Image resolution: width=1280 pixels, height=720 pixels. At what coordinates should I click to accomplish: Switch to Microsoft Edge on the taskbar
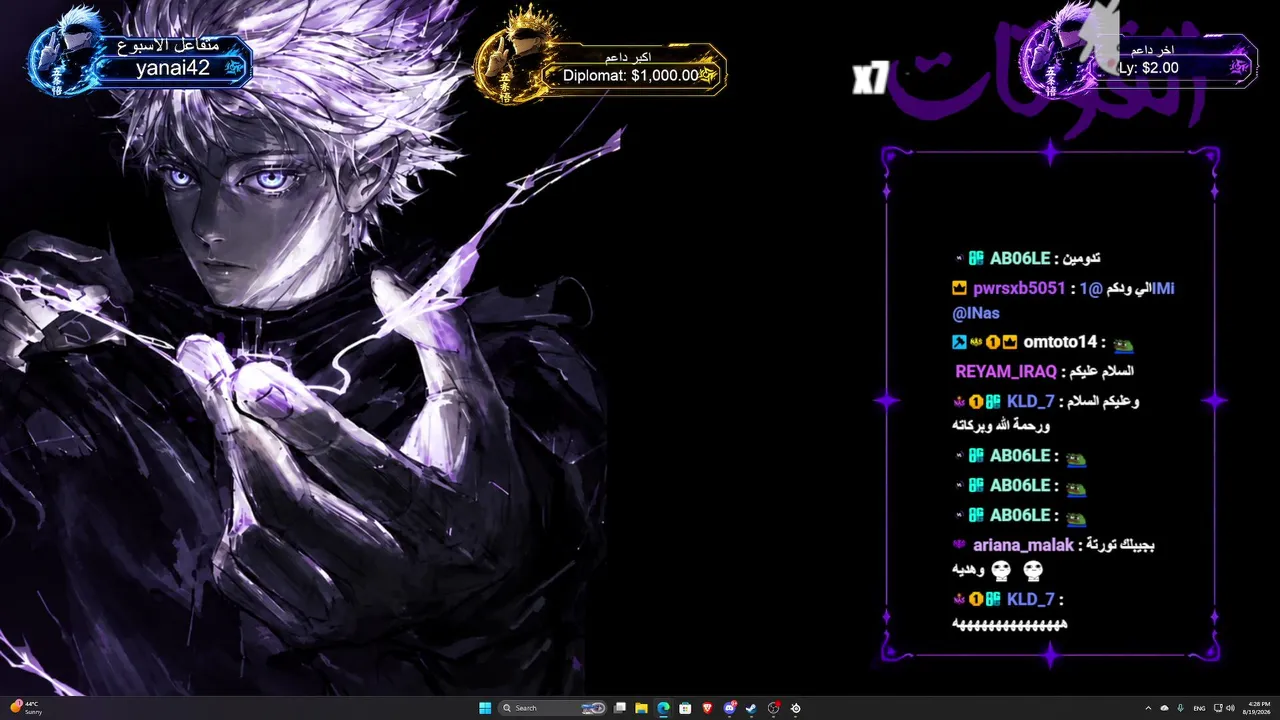tap(663, 708)
